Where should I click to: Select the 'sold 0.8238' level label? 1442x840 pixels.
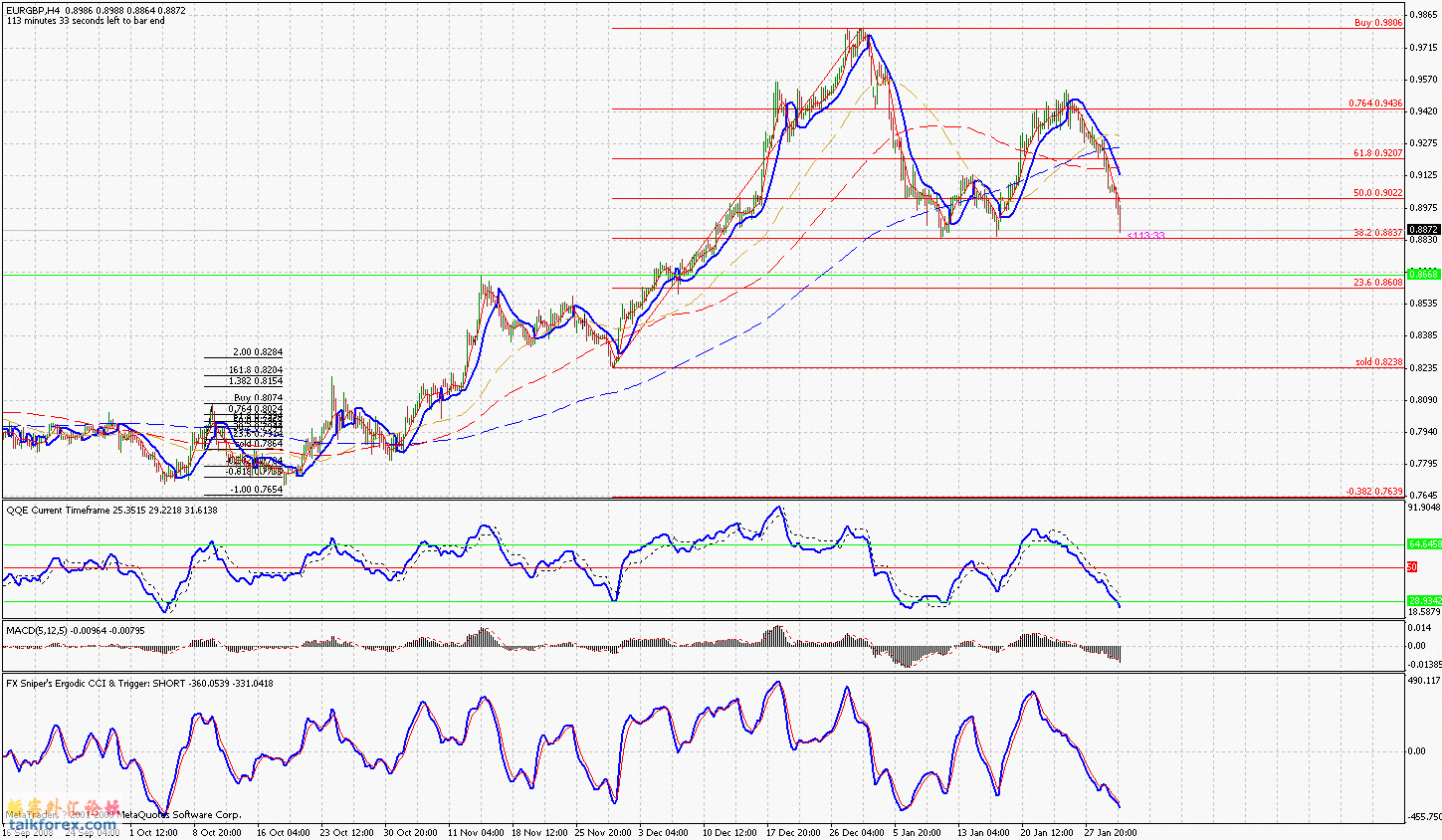pyautogui.click(x=1378, y=362)
